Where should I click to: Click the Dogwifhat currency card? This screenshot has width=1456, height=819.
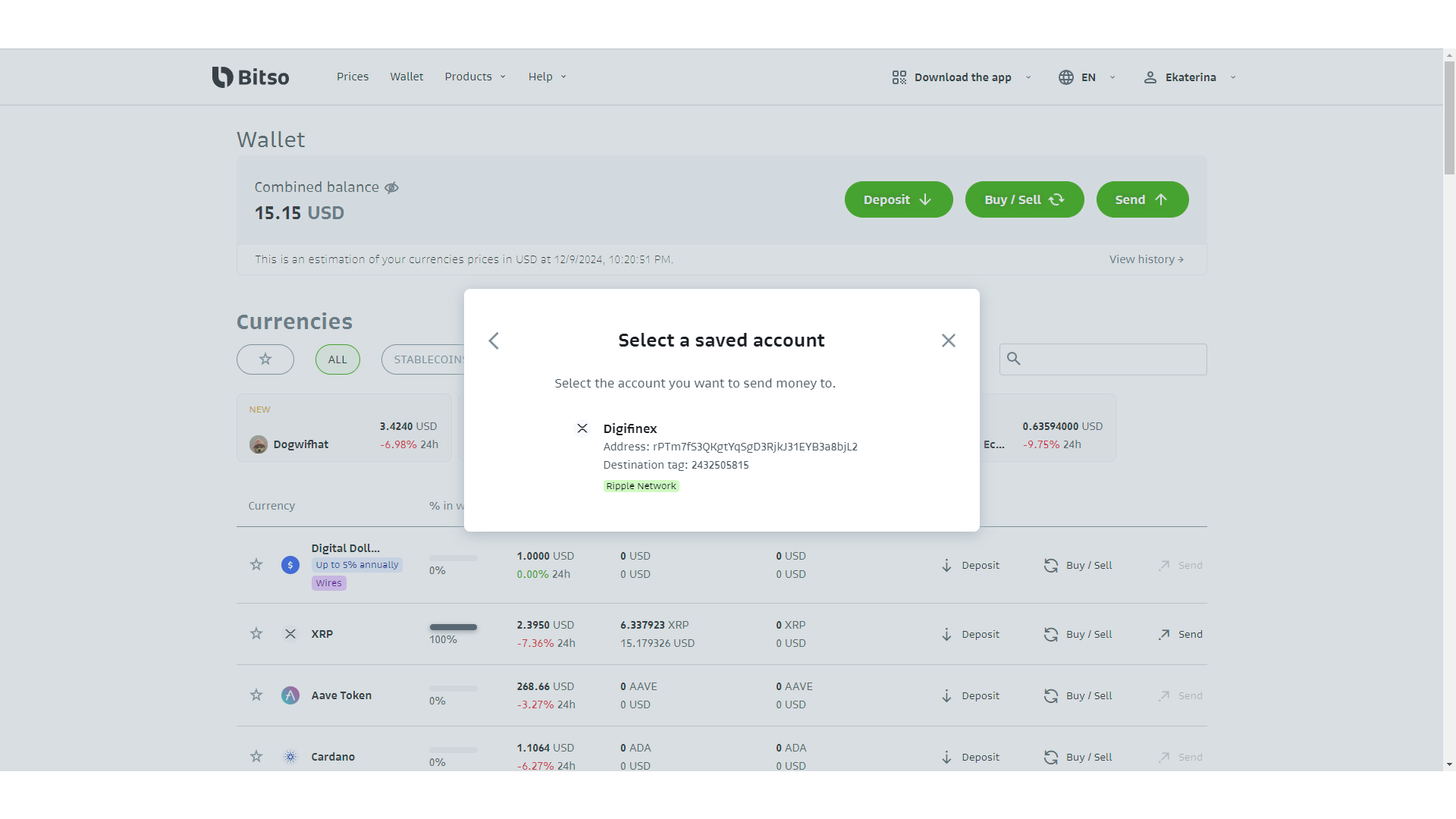[344, 428]
